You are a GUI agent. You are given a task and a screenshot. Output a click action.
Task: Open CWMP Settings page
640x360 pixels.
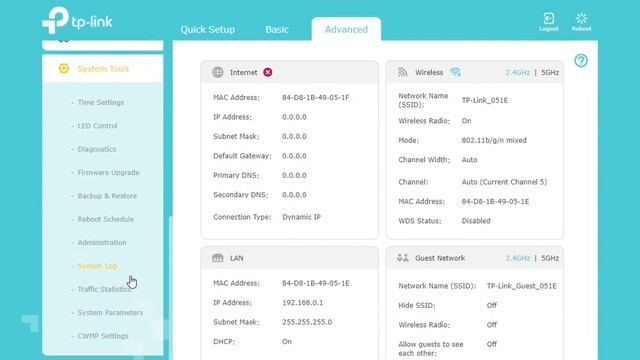[103, 336]
